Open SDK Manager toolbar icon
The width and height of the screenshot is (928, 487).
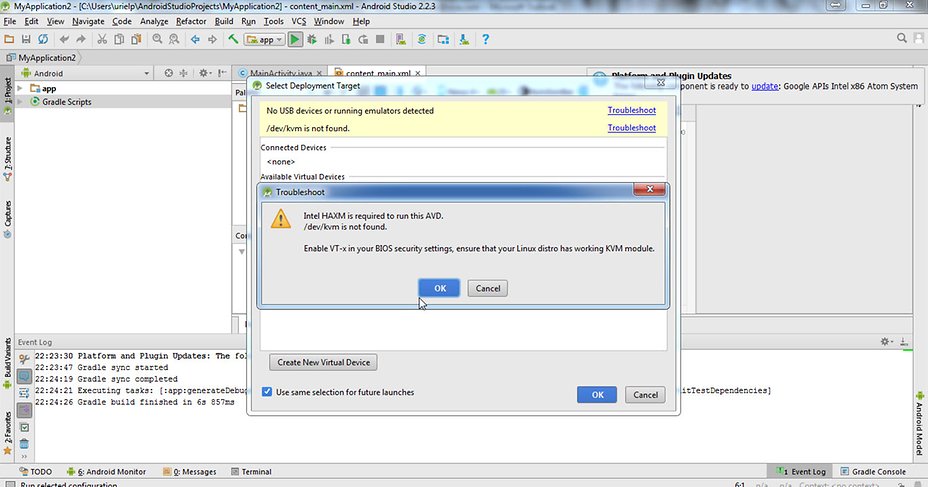(x=464, y=39)
